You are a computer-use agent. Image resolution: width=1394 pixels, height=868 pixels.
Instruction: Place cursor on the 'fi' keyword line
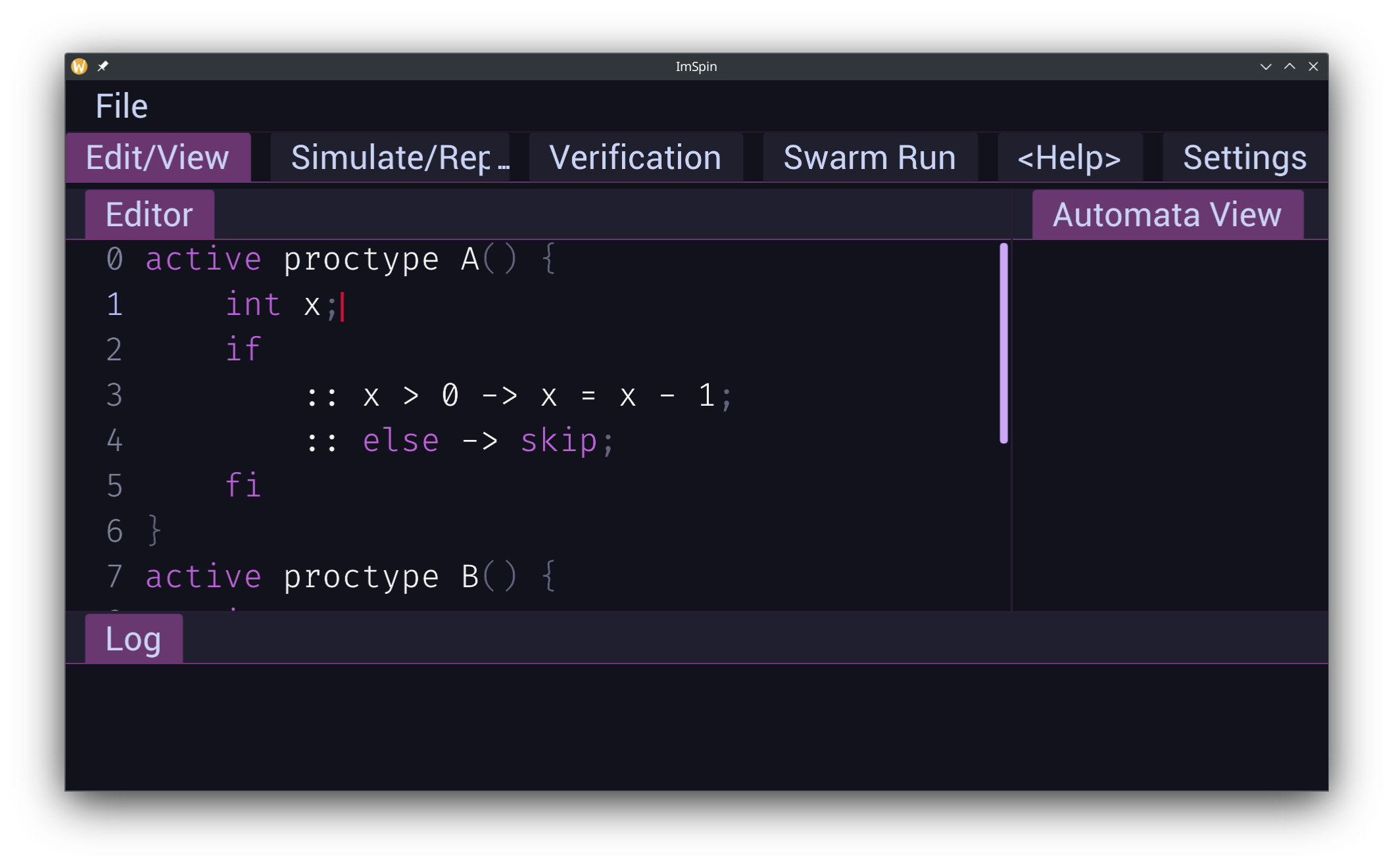click(243, 485)
